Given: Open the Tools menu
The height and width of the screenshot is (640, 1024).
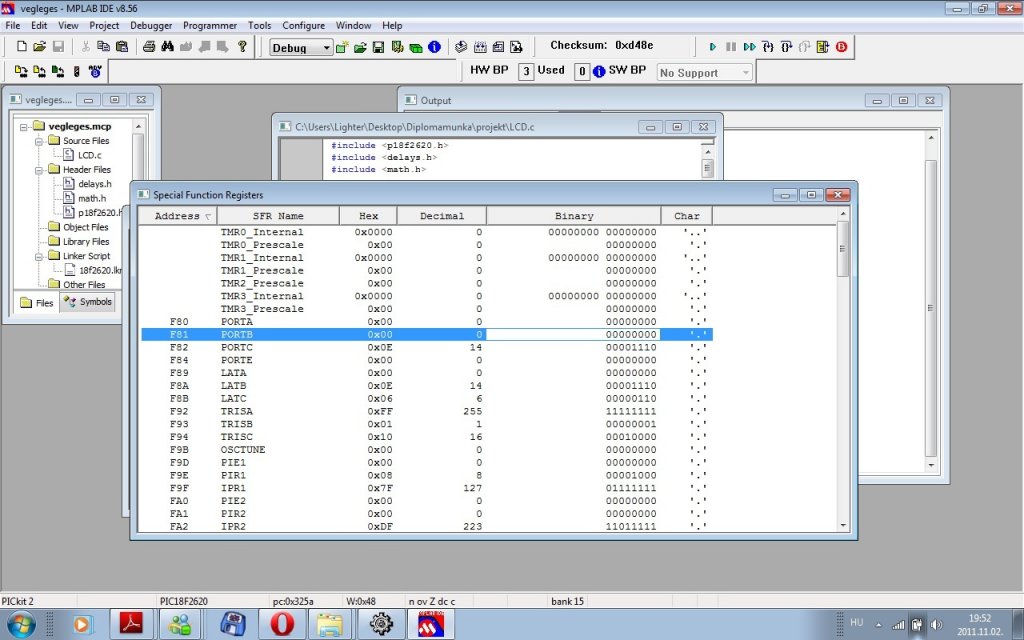Looking at the screenshot, I should coord(259,25).
